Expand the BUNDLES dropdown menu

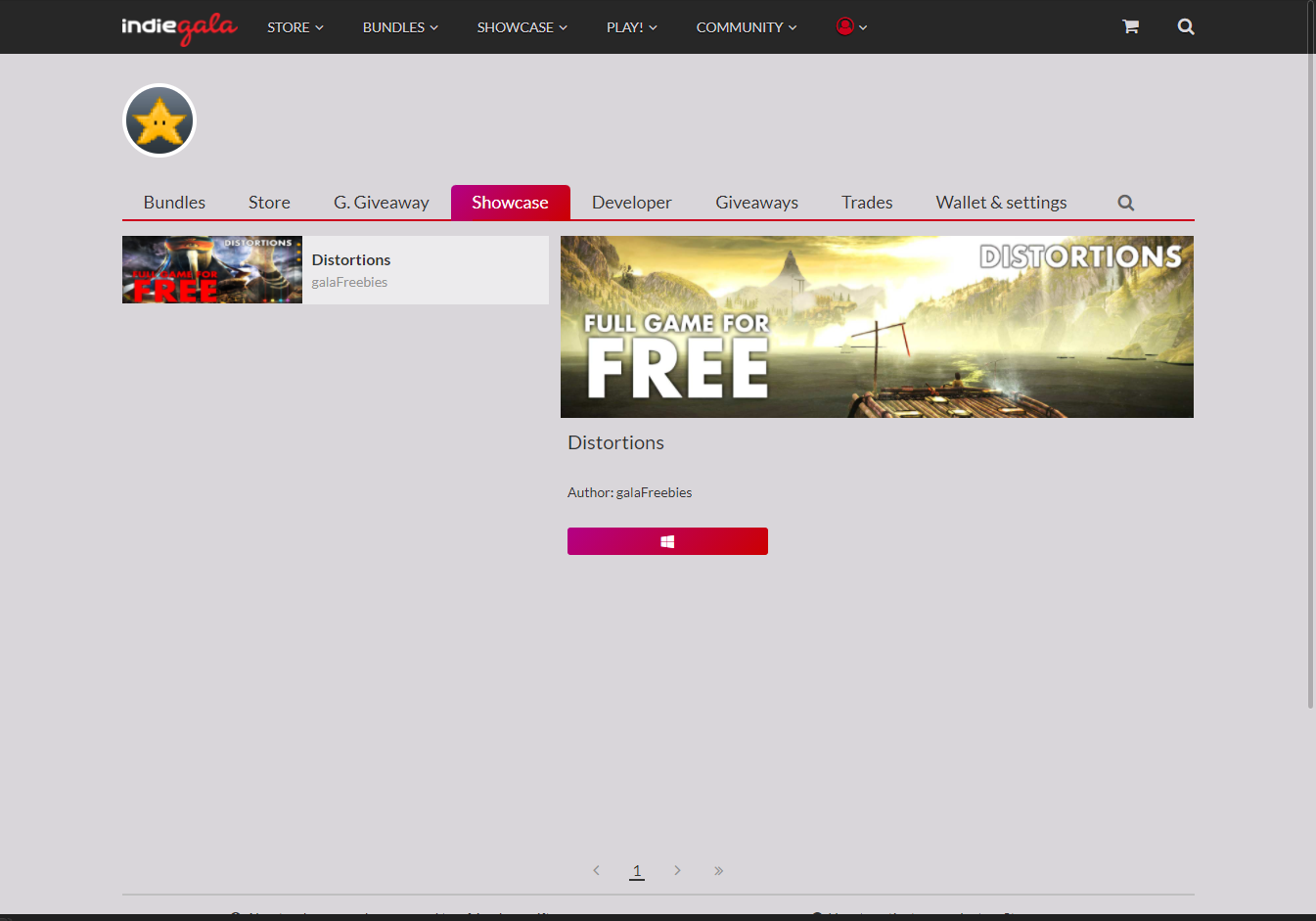tap(400, 27)
